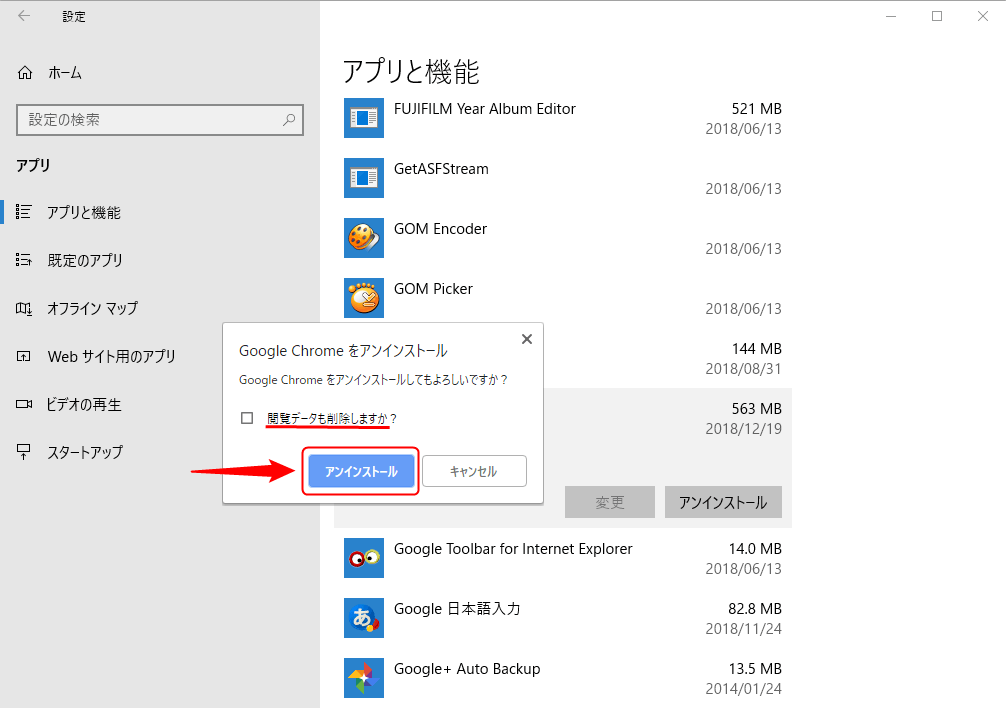Select FUJIFILM Year Album Editor entry name

pos(484,109)
